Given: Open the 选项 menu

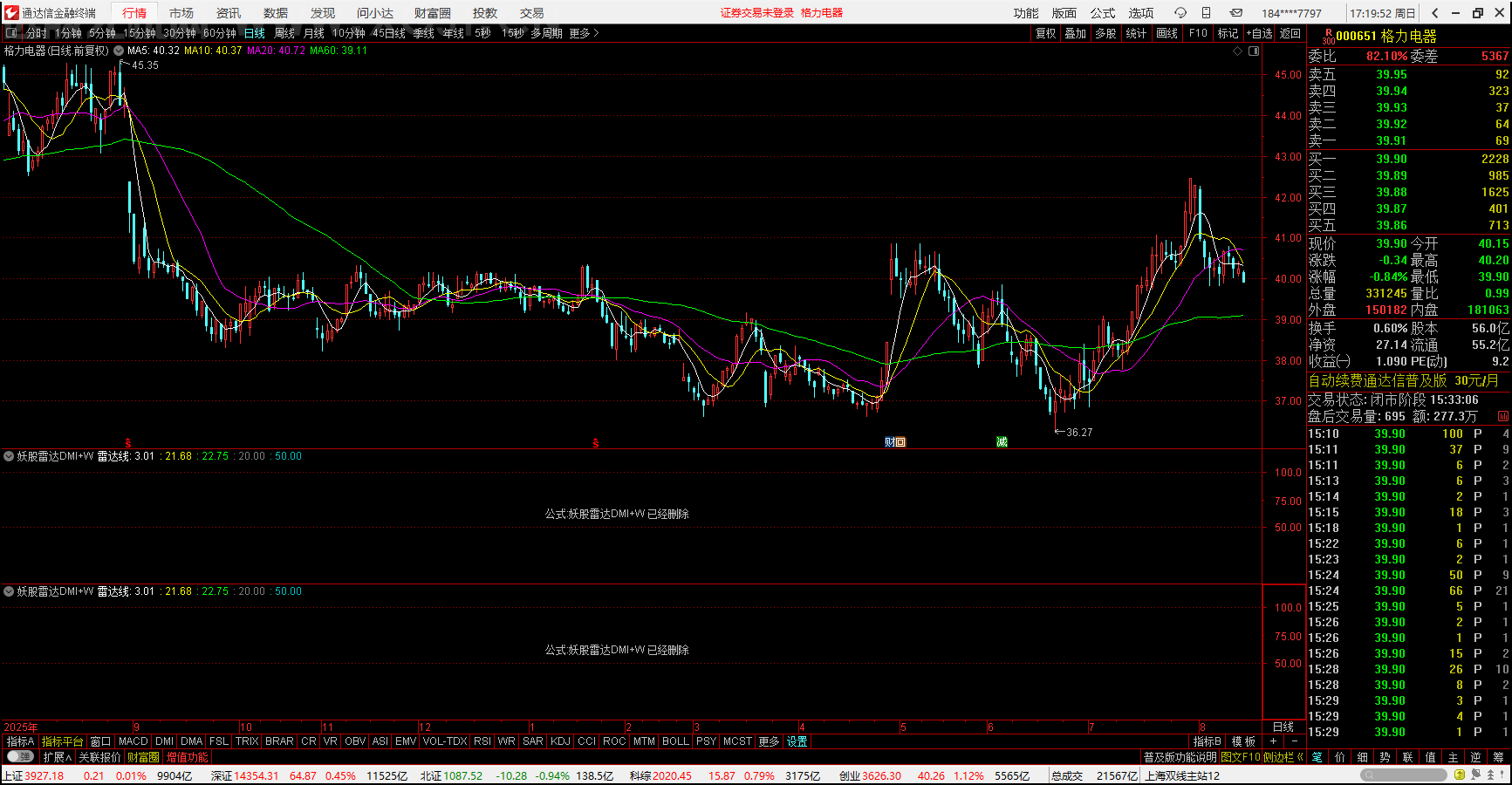Looking at the screenshot, I should tap(1141, 13).
